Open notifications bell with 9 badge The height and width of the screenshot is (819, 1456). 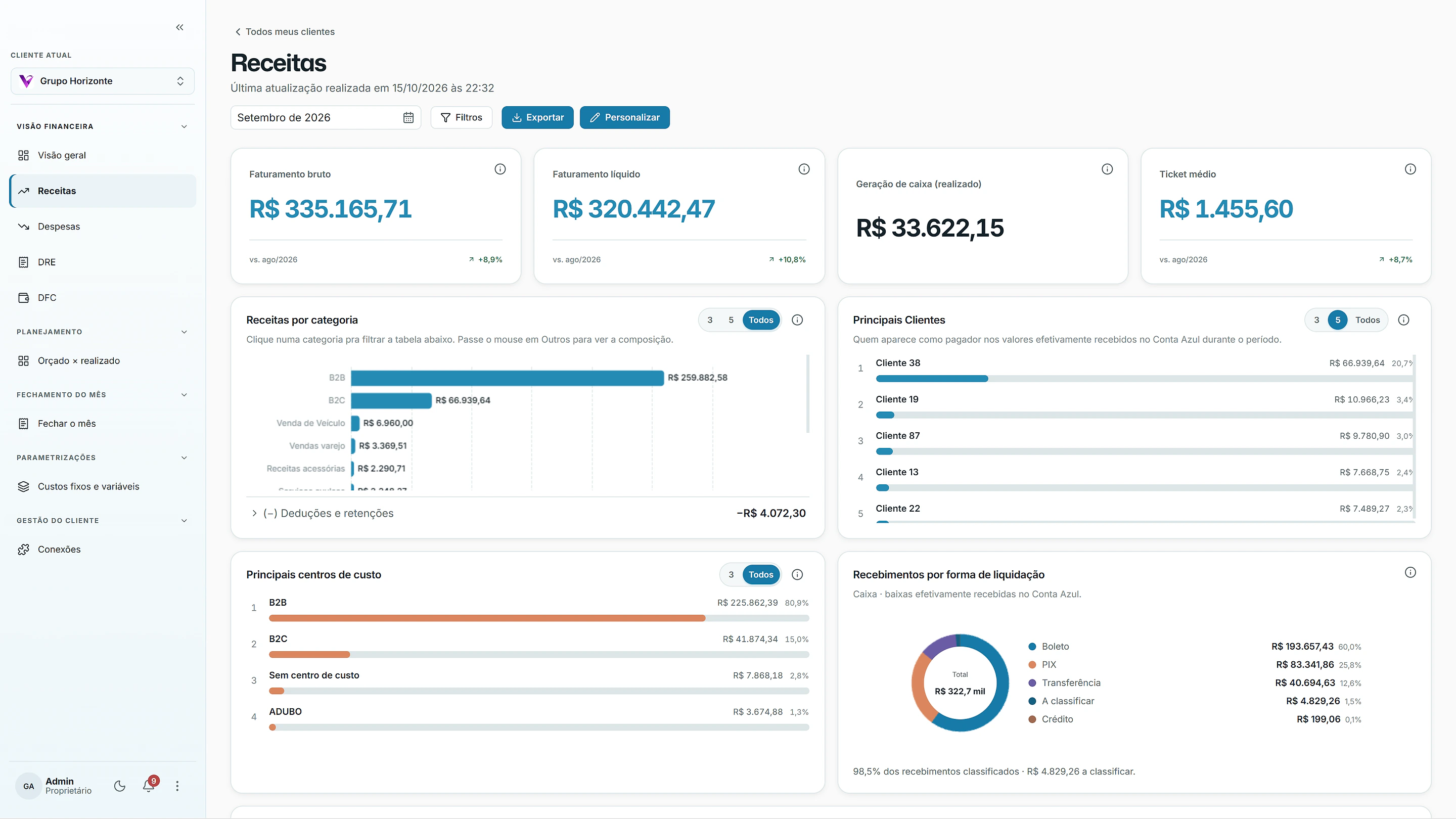(x=149, y=785)
